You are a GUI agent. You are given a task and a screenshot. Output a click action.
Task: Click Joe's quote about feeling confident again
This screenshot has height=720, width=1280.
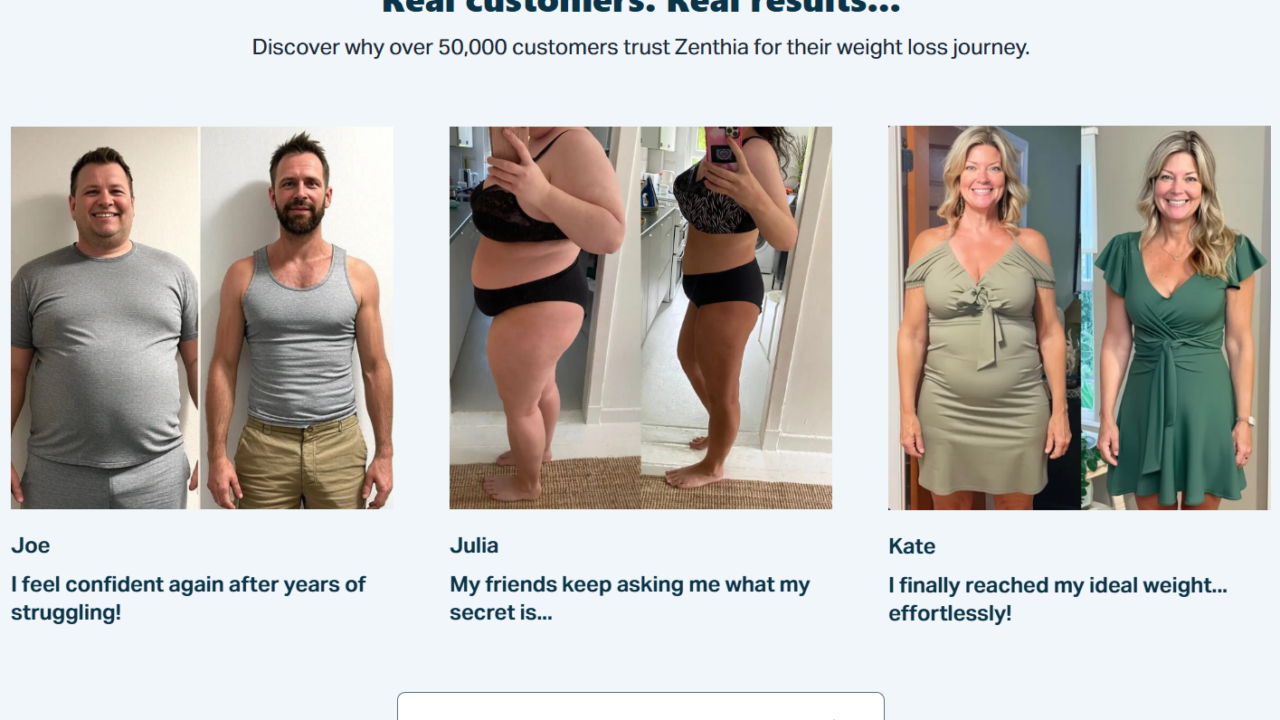click(x=188, y=598)
